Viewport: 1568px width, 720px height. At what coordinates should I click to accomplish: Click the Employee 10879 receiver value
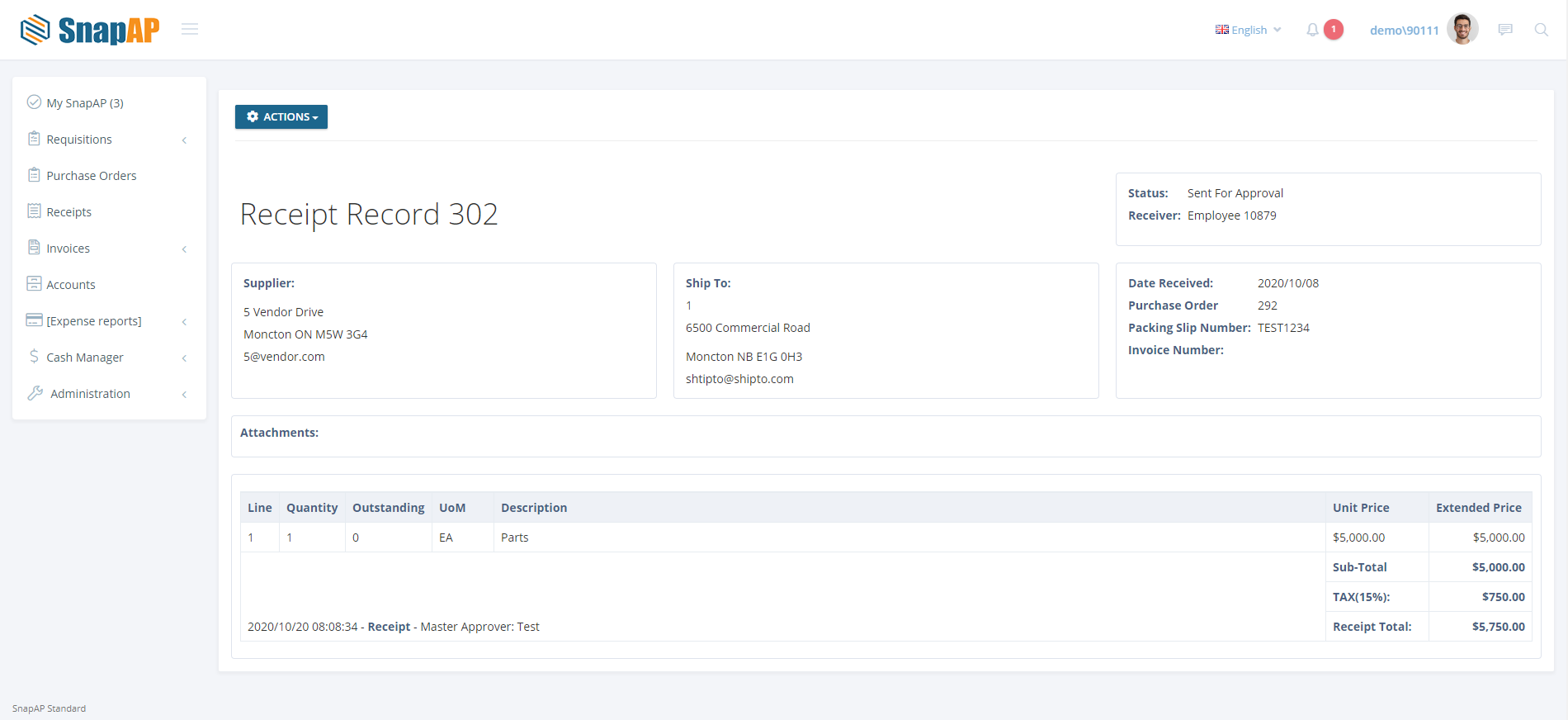click(1232, 216)
